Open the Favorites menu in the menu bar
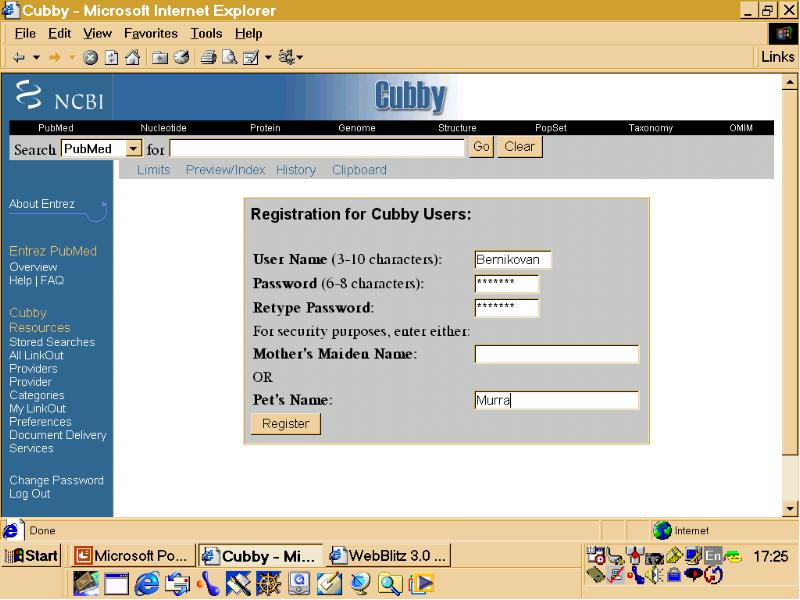 (151, 34)
